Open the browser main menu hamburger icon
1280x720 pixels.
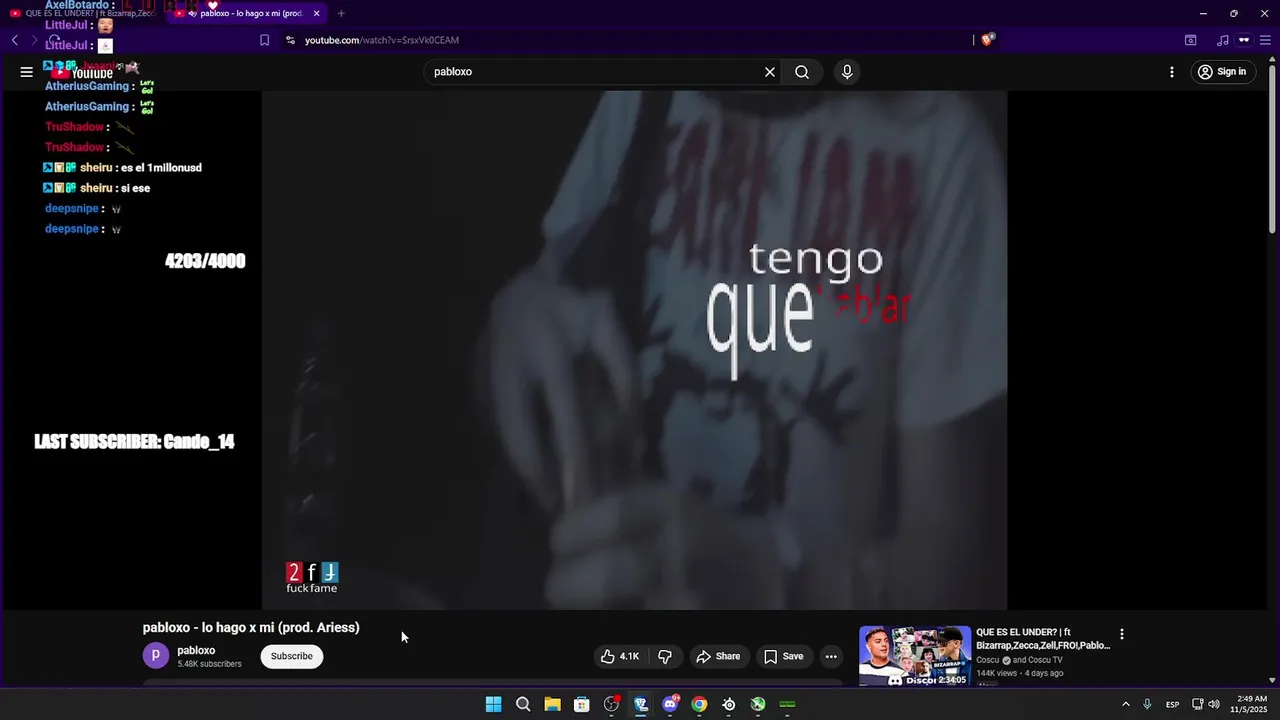pos(1265,40)
